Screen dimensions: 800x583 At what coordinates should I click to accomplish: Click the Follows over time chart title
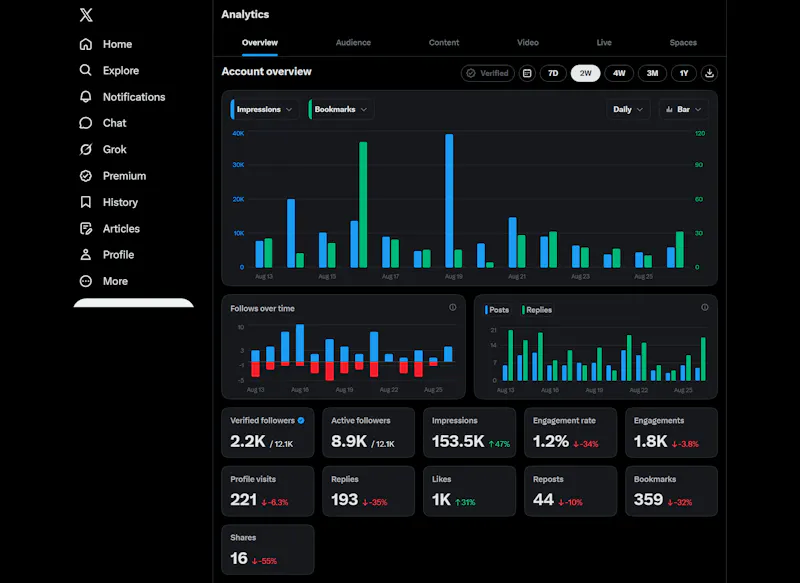[x=262, y=309]
